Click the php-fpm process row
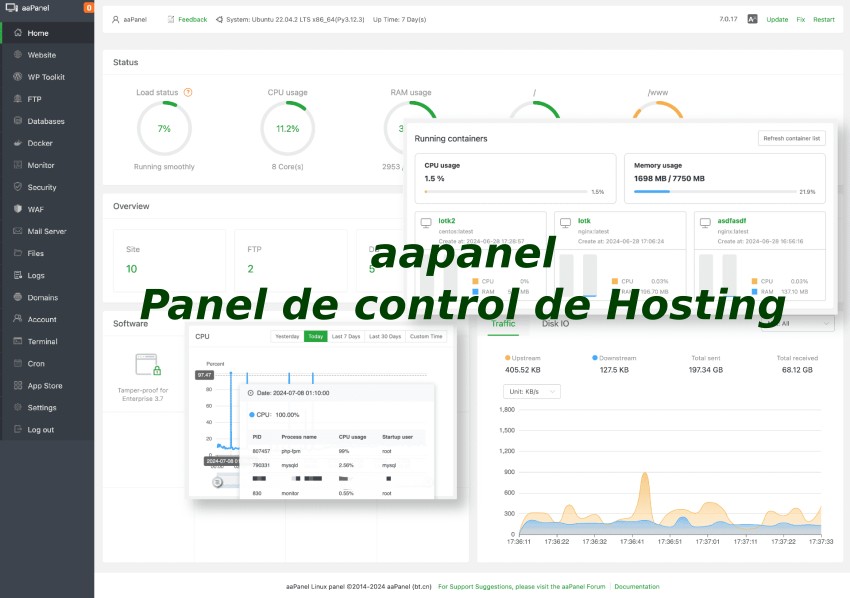This screenshot has height=598, width=850. 338,451
